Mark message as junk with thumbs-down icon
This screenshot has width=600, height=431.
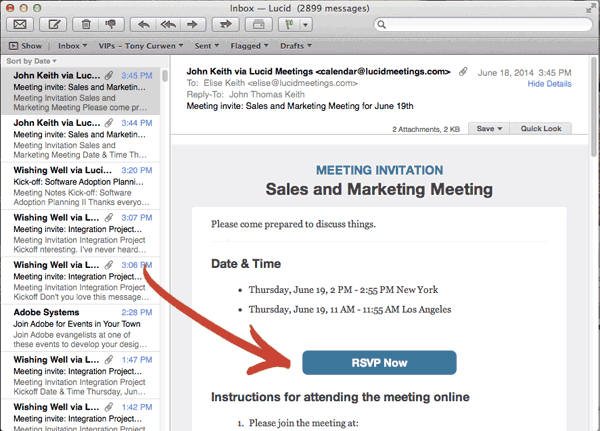[x=111, y=24]
